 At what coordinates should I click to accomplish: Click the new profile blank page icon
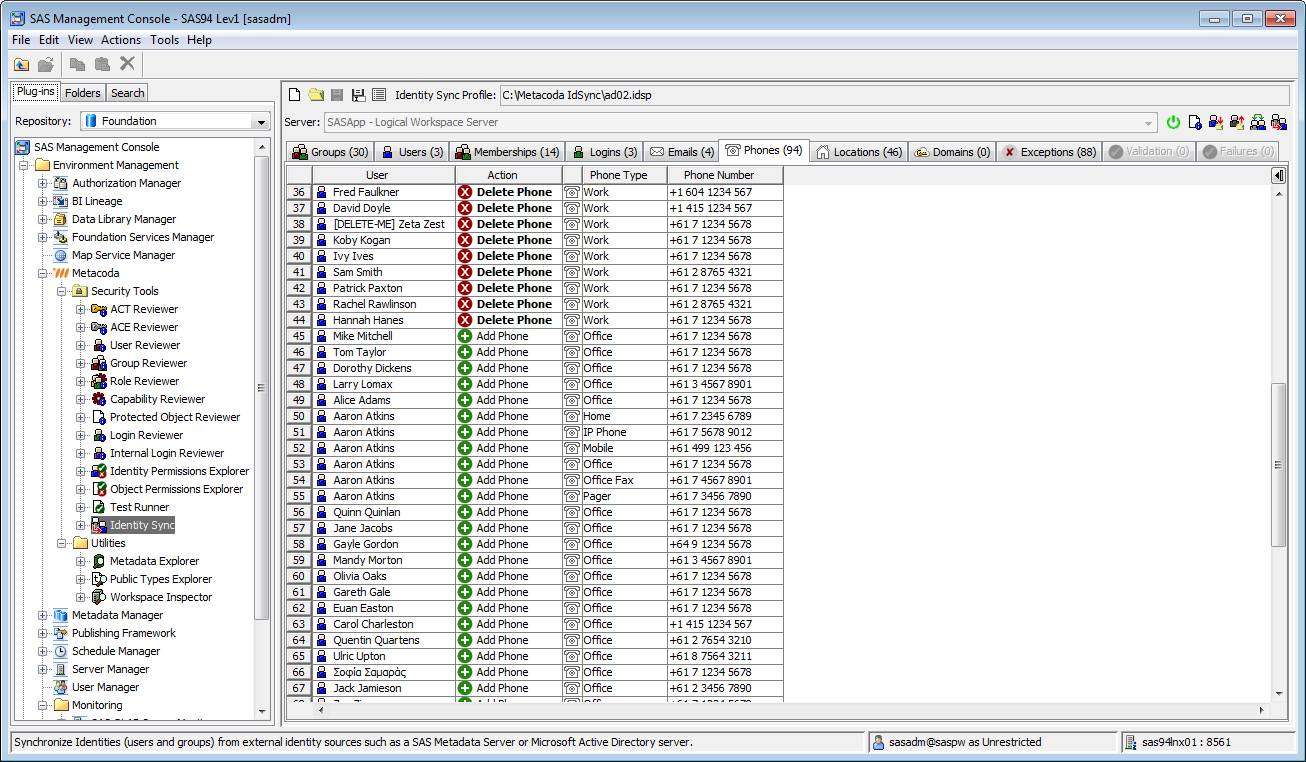[294, 95]
